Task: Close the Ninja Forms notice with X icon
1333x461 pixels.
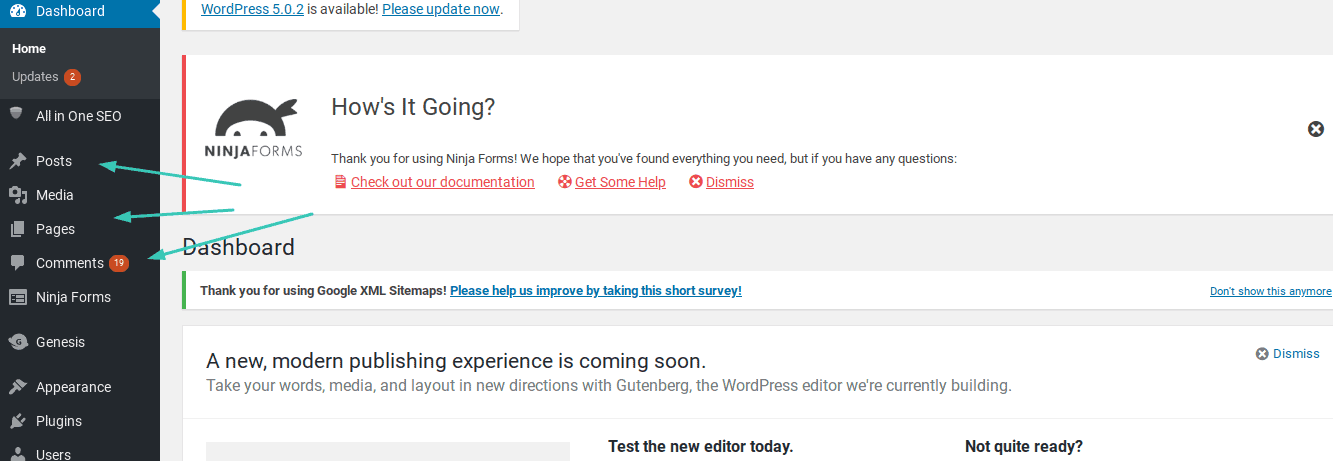Action: 1316,129
